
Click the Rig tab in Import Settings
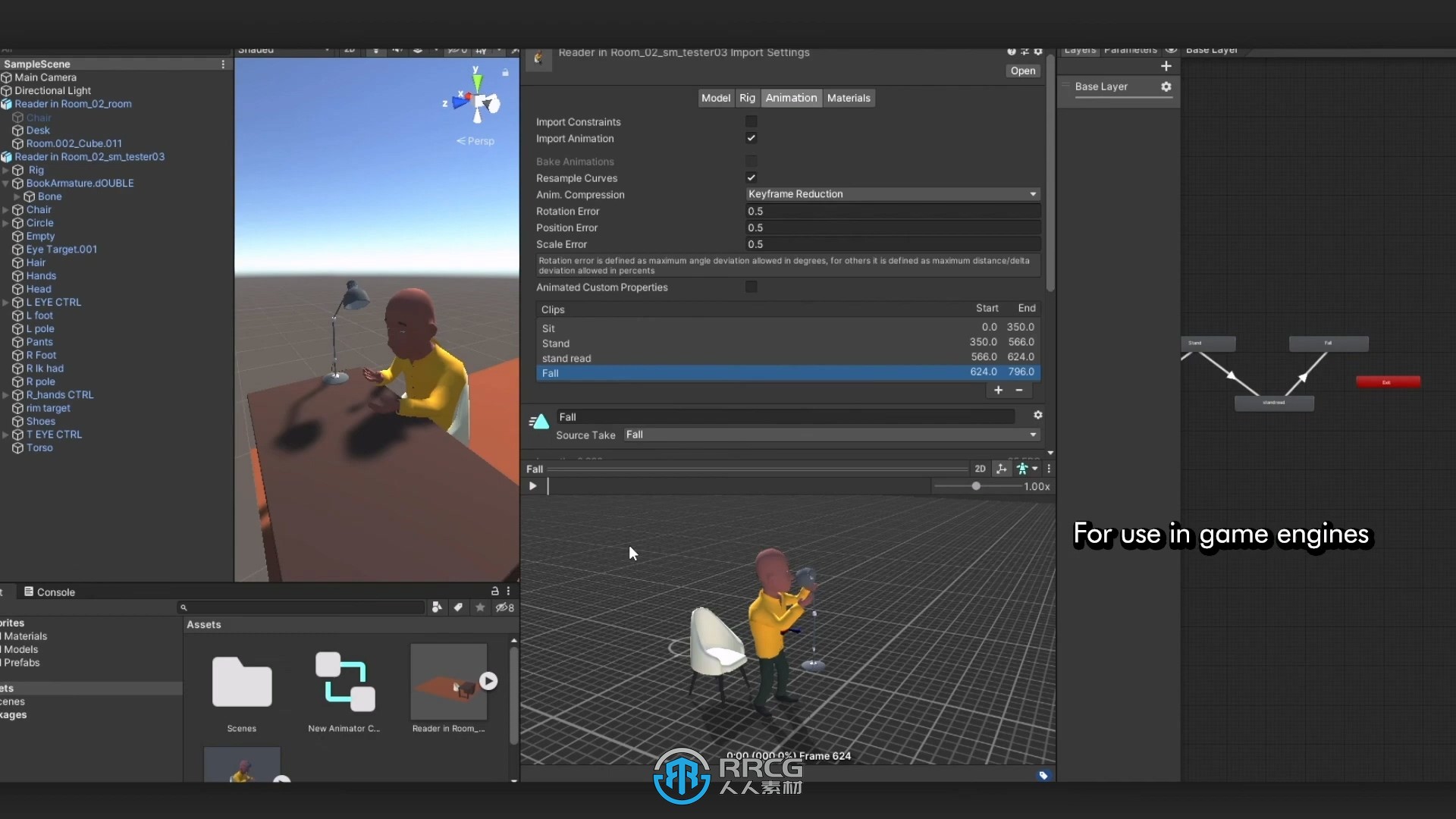pyautogui.click(x=746, y=97)
